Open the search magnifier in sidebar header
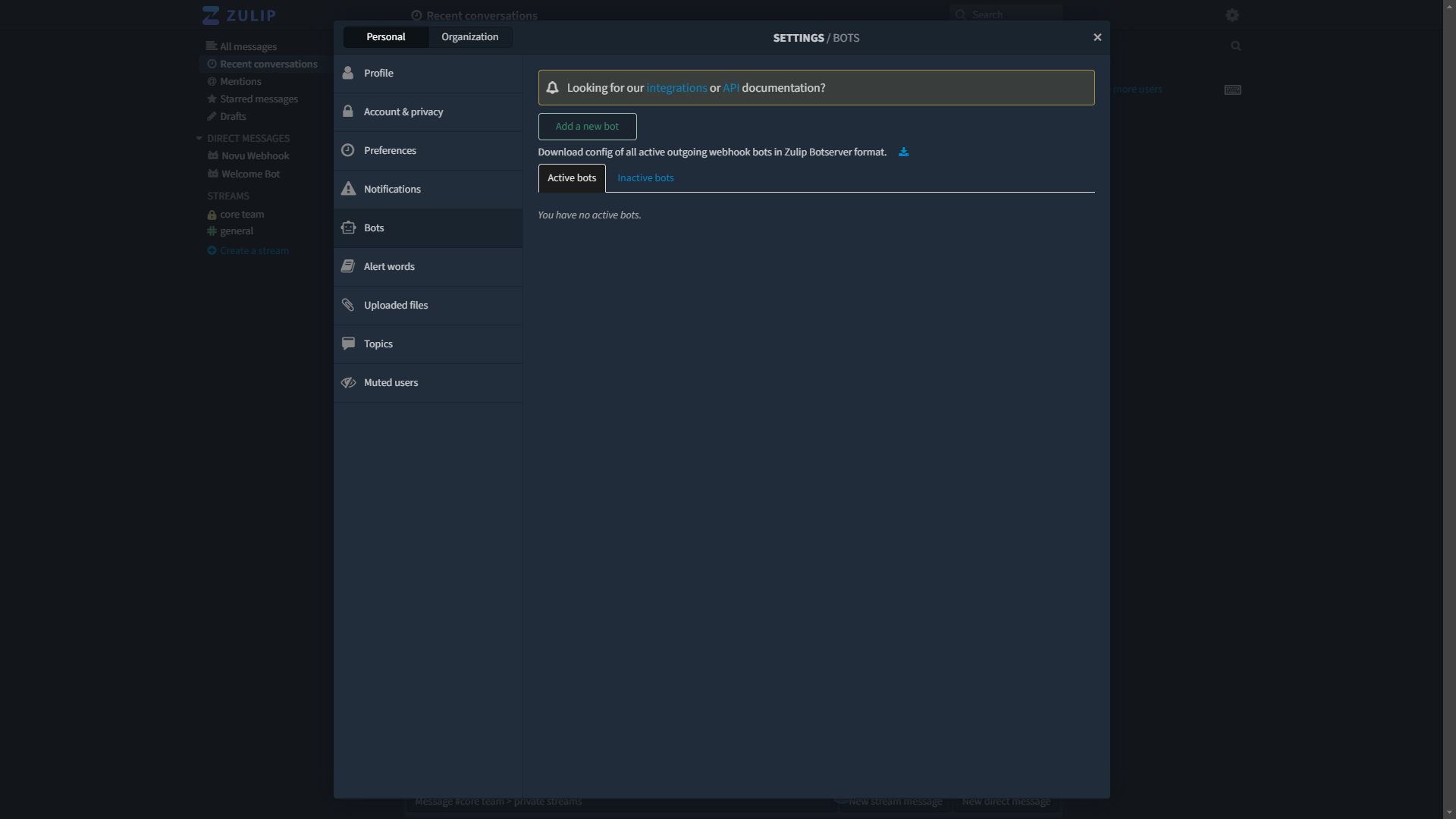 coord(1236,45)
